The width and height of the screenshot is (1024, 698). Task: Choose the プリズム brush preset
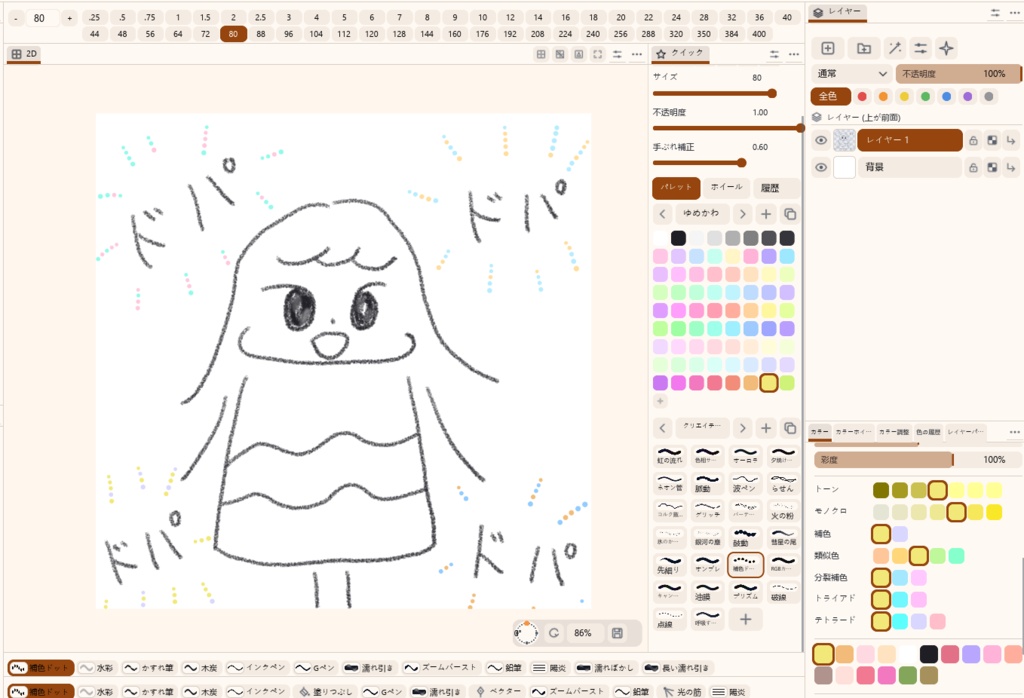click(744, 592)
